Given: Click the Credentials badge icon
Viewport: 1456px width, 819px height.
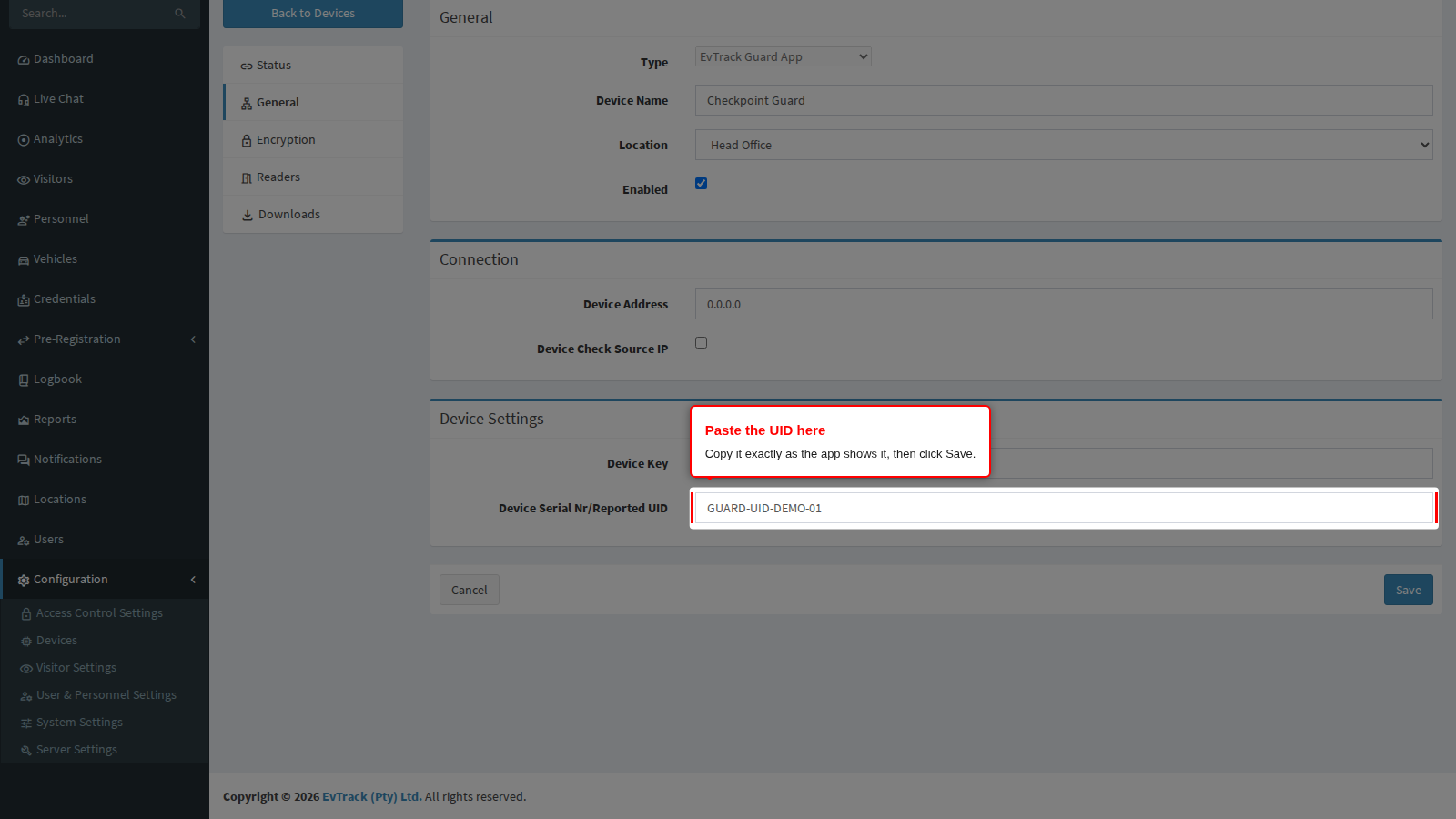Looking at the screenshot, I should click(x=24, y=300).
